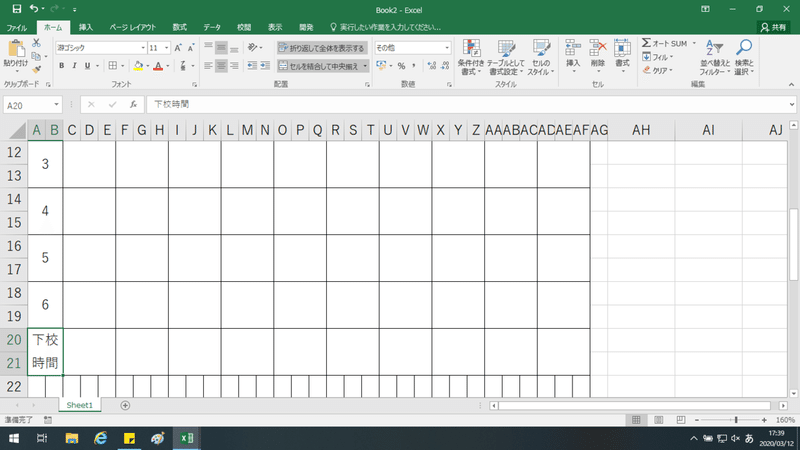Add a new sheet

coord(125,405)
